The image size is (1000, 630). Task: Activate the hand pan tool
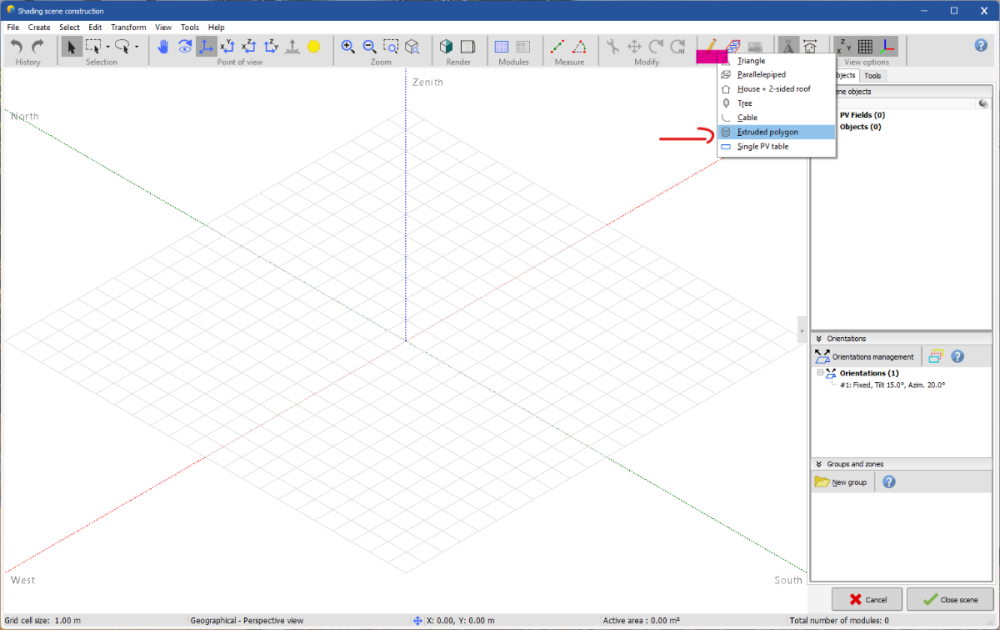point(163,46)
